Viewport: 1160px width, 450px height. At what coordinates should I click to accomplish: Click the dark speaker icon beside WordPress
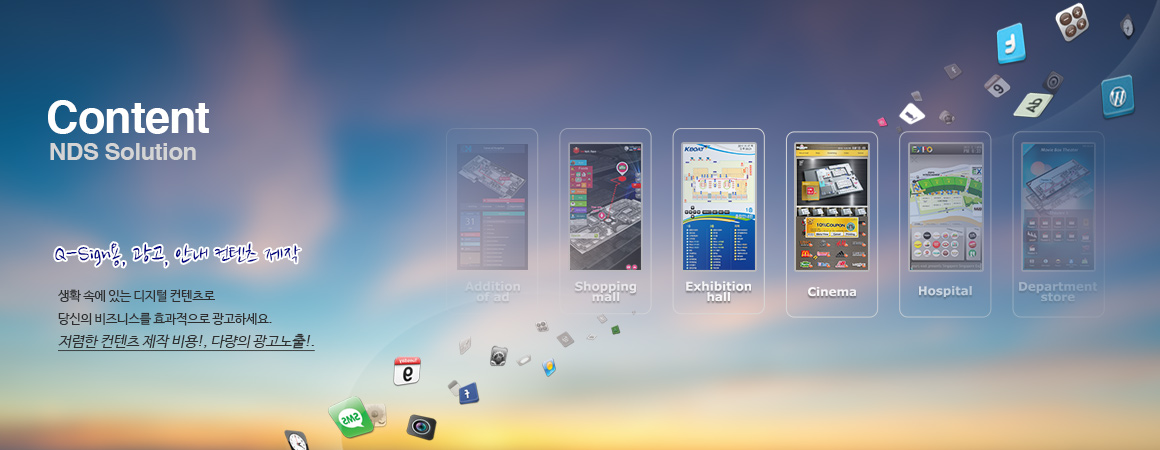coord(1053,80)
